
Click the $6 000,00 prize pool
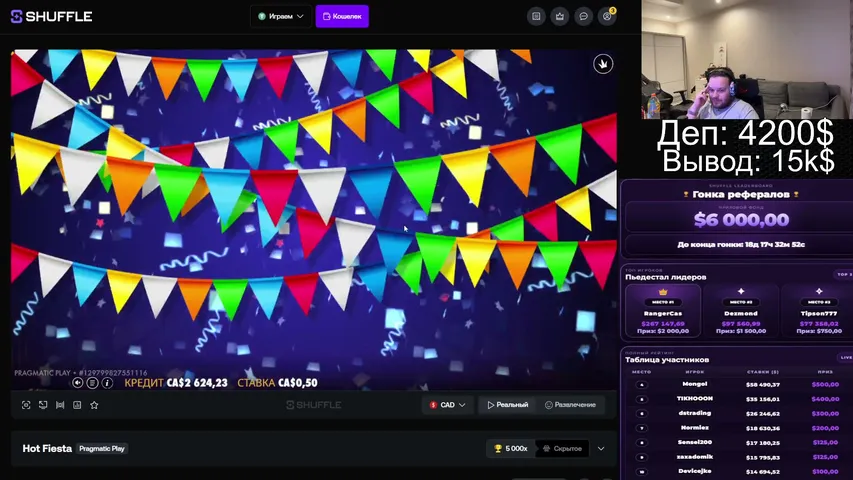click(x=741, y=220)
